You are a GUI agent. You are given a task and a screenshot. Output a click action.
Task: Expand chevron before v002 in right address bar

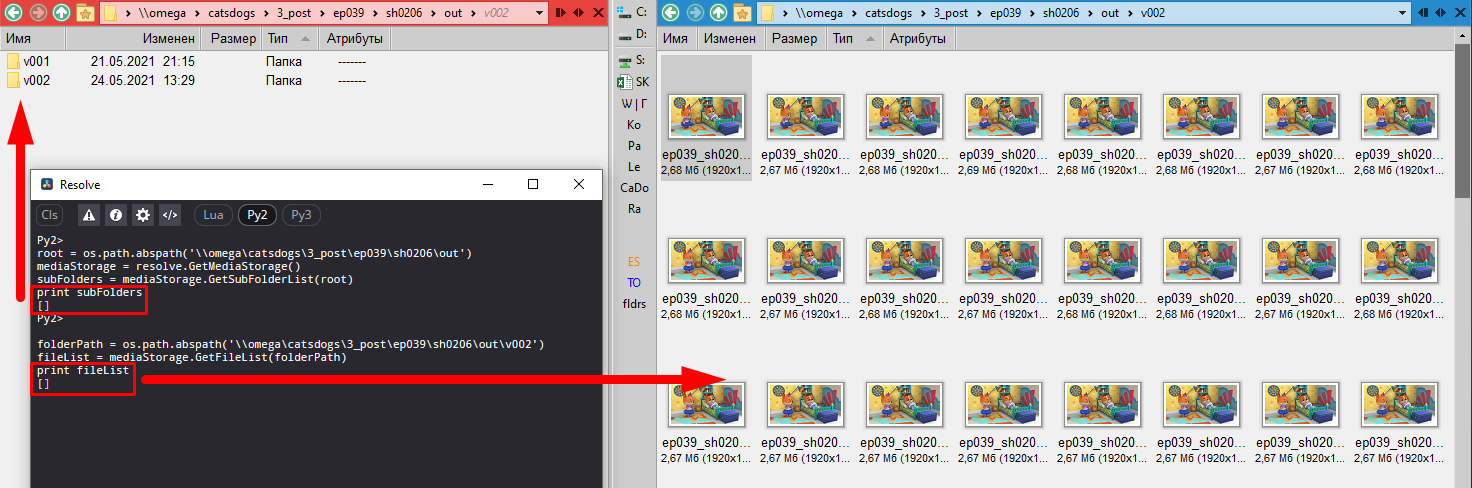pyautogui.click(x=1131, y=13)
